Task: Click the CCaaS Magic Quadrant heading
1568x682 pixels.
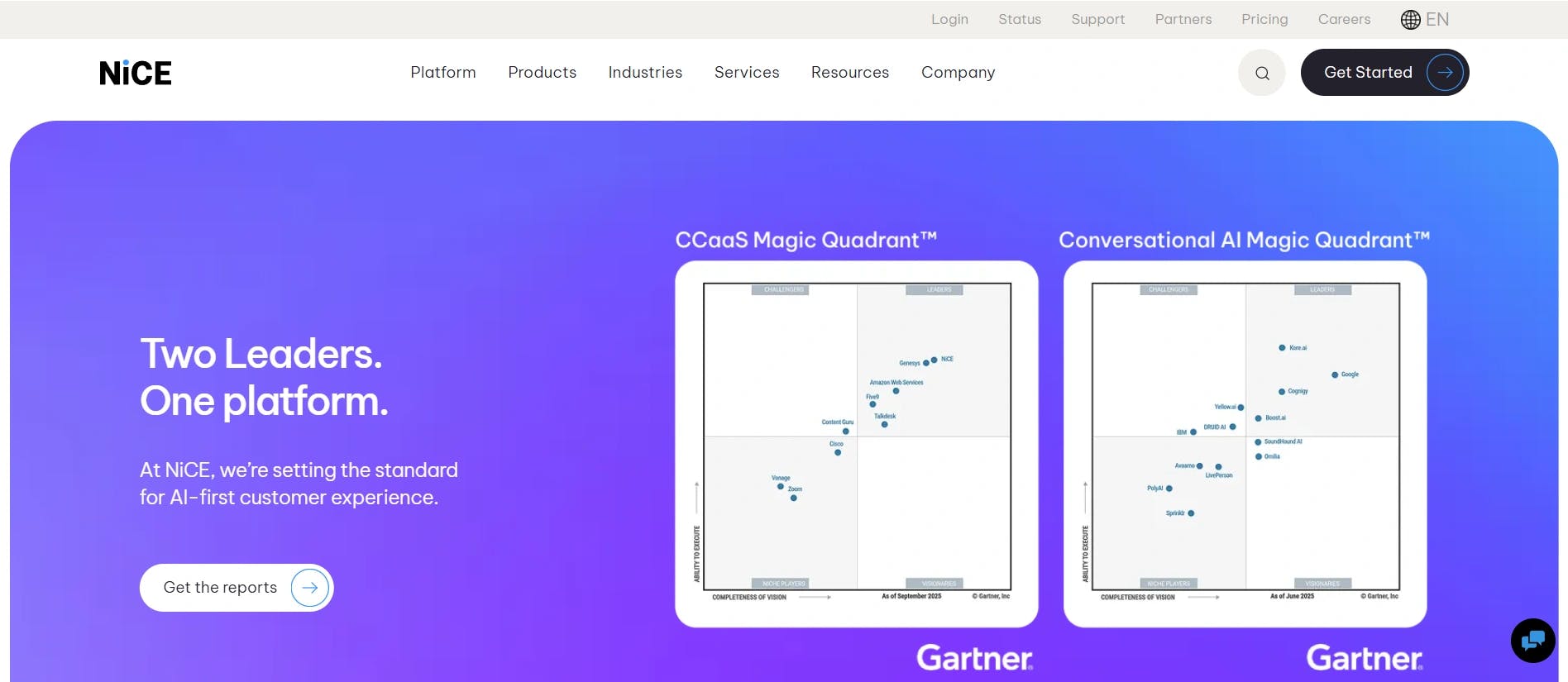Action: 806,240
